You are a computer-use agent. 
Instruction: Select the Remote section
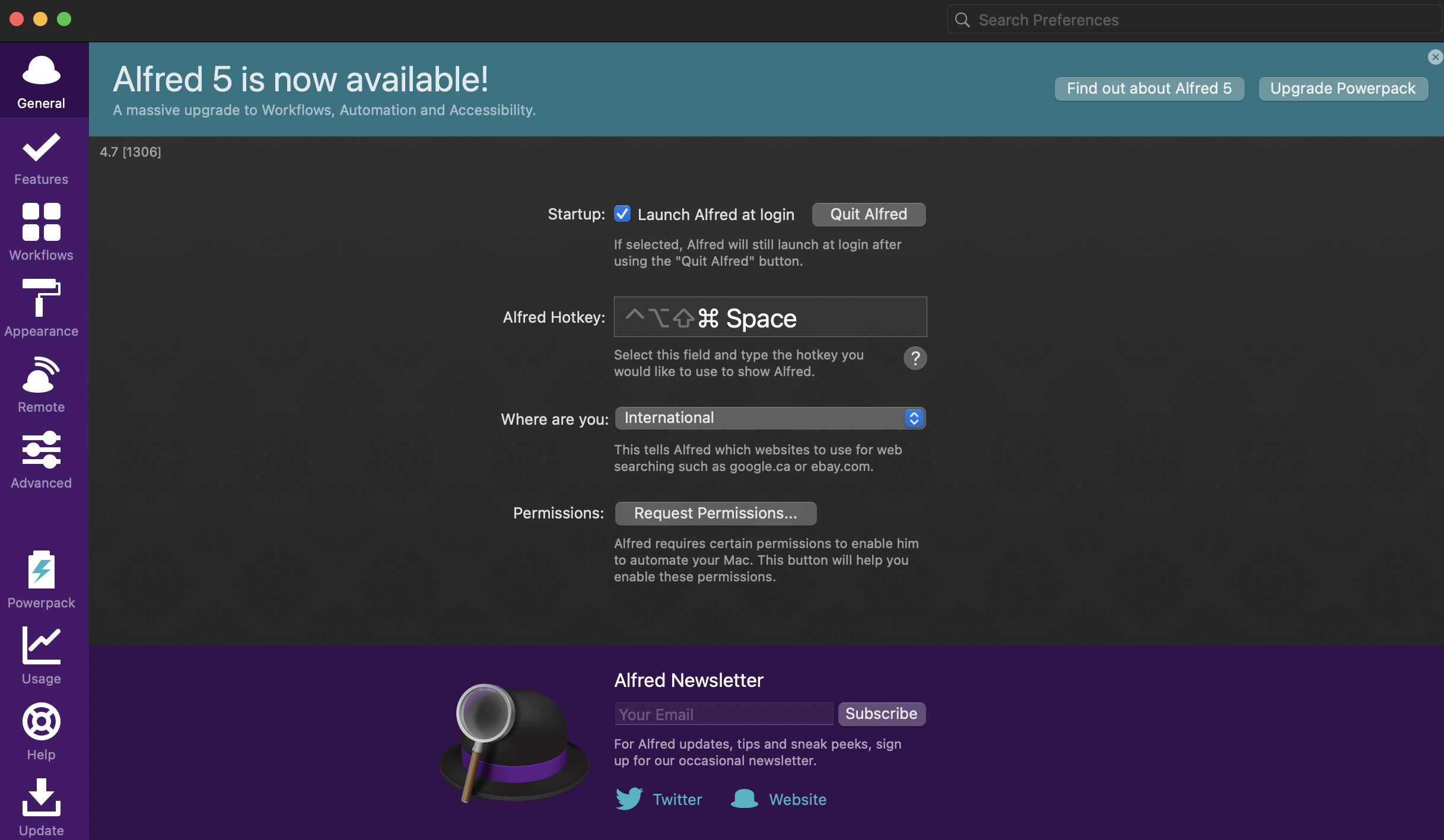coord(42,384)
